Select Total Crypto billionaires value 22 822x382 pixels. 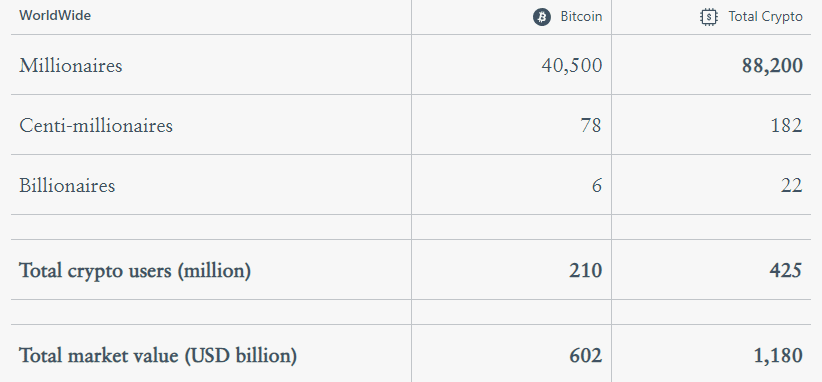pos(792,185)
